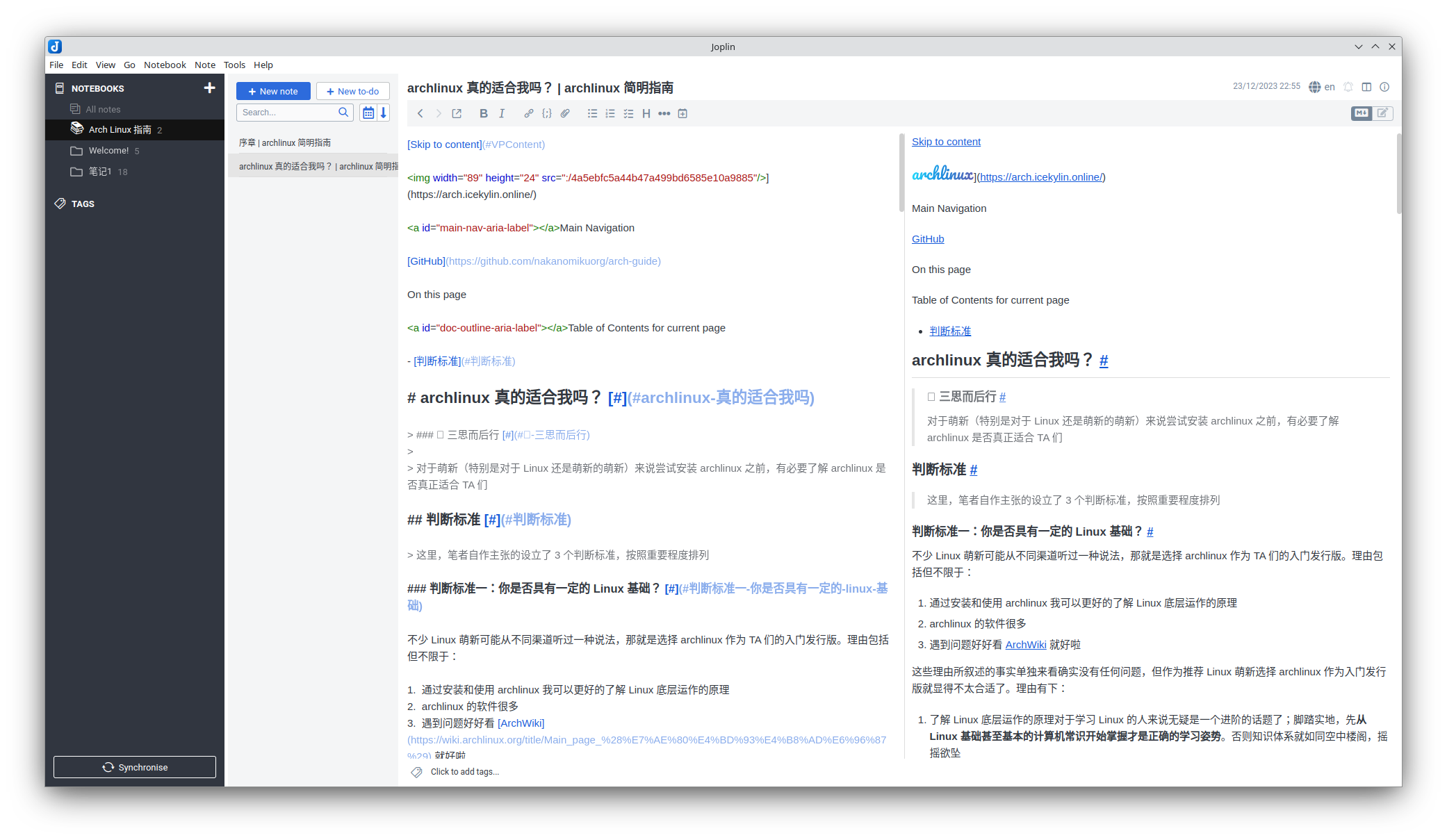Insert a checkbox list from the toolbar
The height and width of the screenshot is (840, 1447).
628,113
